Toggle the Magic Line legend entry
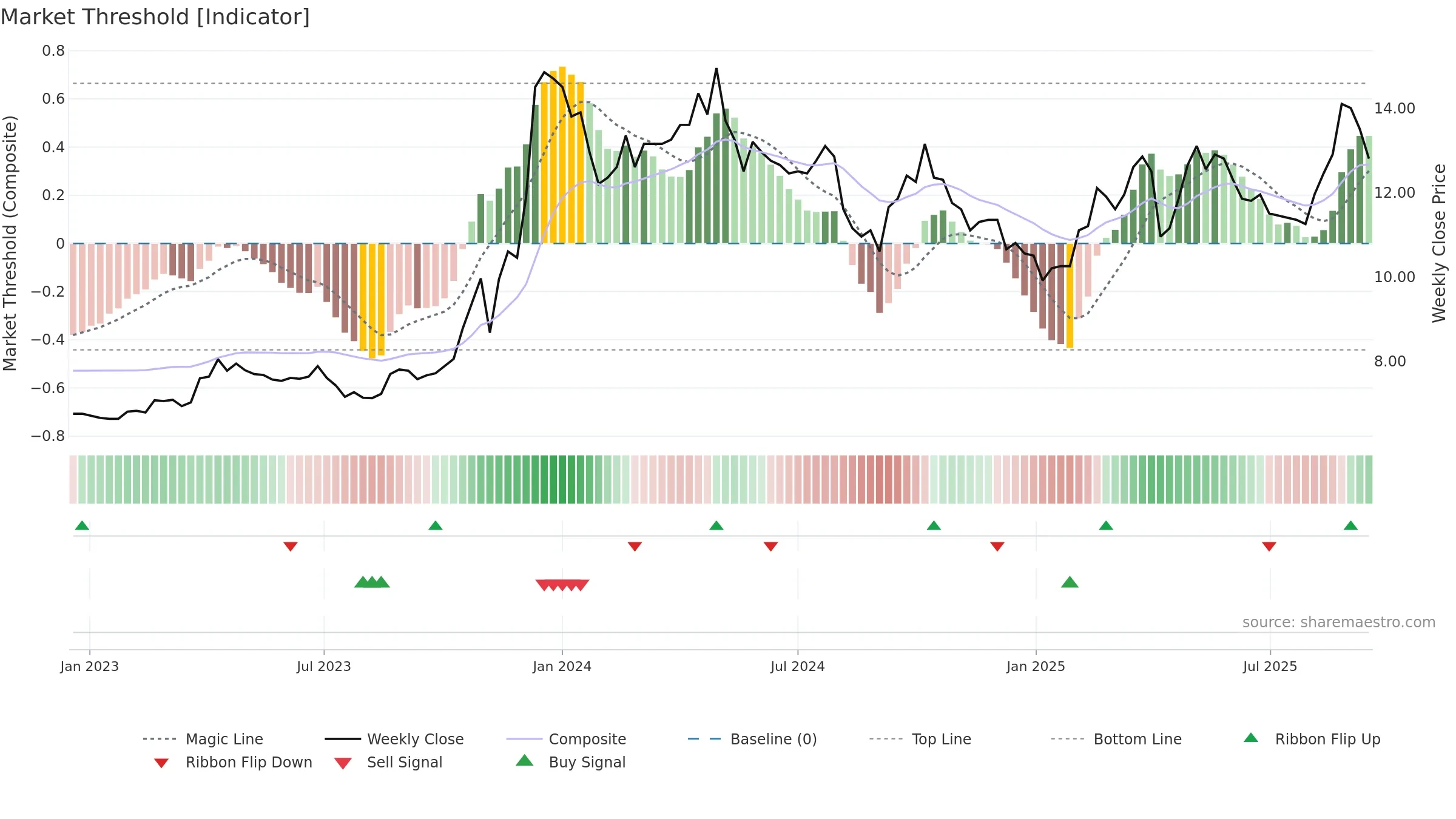Viewport: 1456px width, 819px height. click(203, 739)
